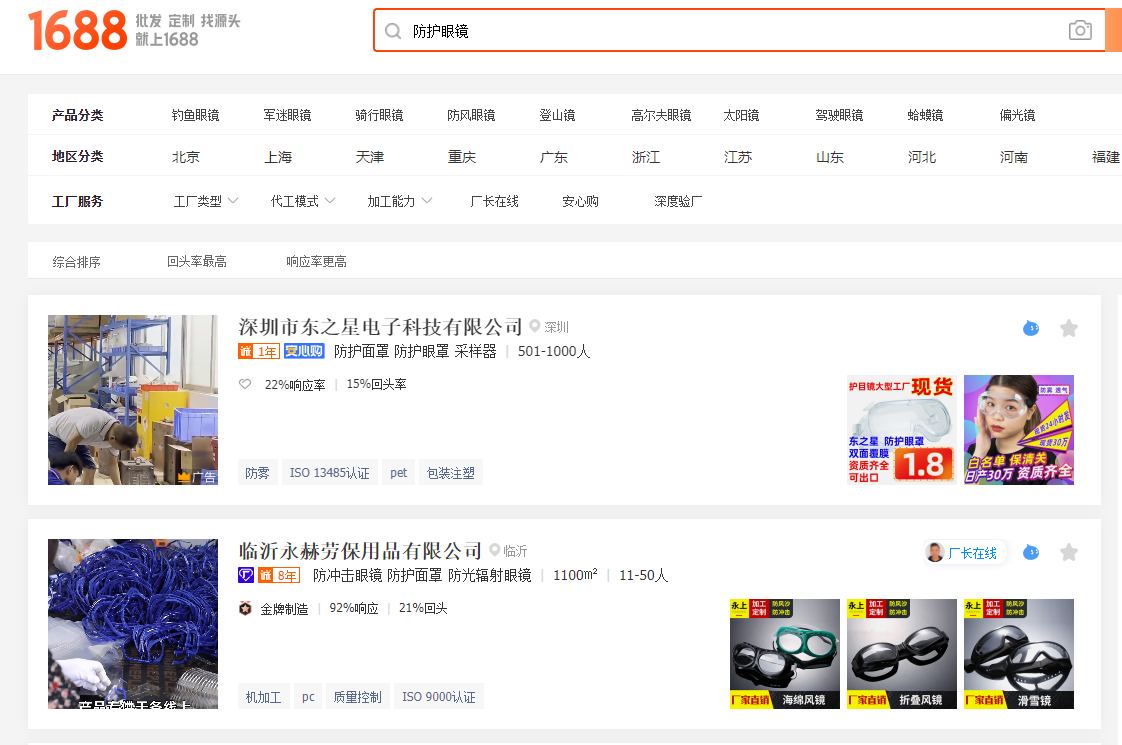Screen dimensions: 1122x745
Task: Sort by 响应率更高
Action: pyautogui.click(x=316, y=262)
